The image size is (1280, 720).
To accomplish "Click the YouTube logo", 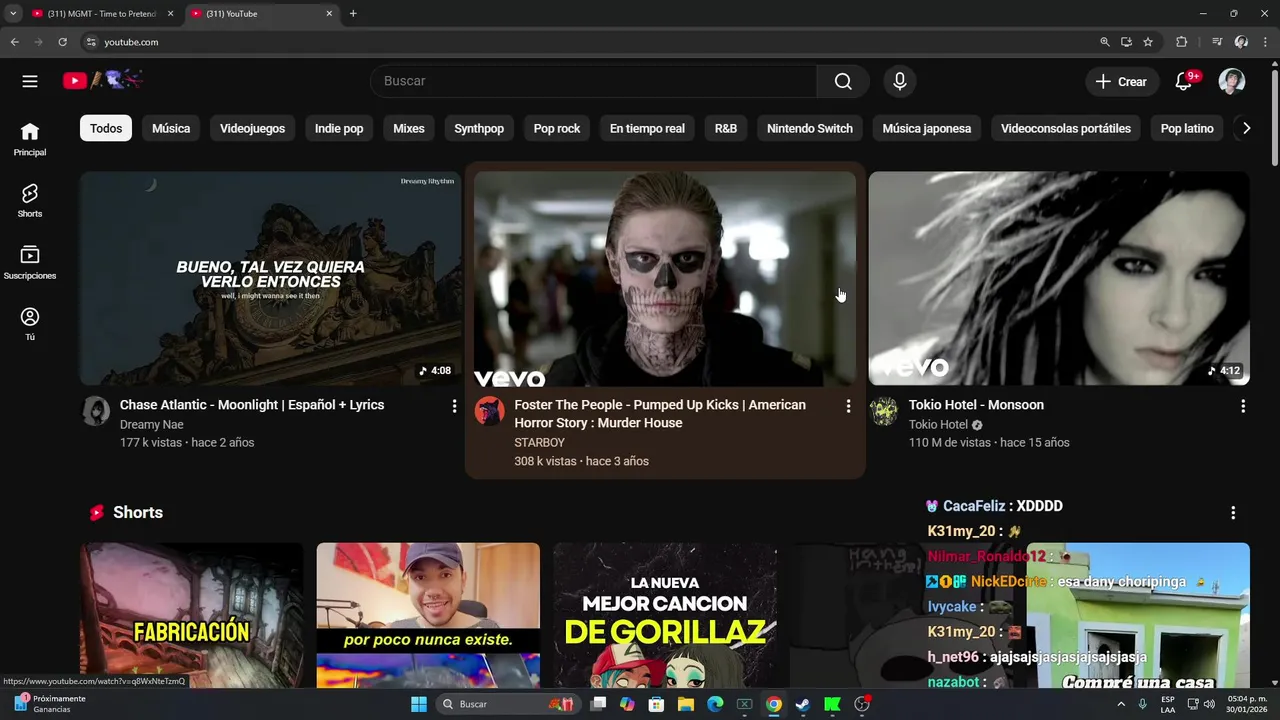I will pos(103,80).
